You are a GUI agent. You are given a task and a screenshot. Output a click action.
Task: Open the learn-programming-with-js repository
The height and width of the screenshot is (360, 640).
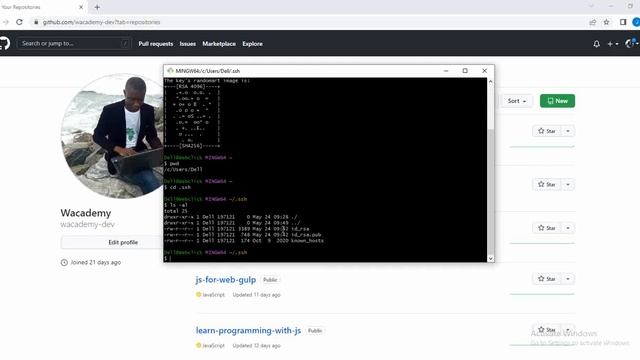tap(248, 330)
